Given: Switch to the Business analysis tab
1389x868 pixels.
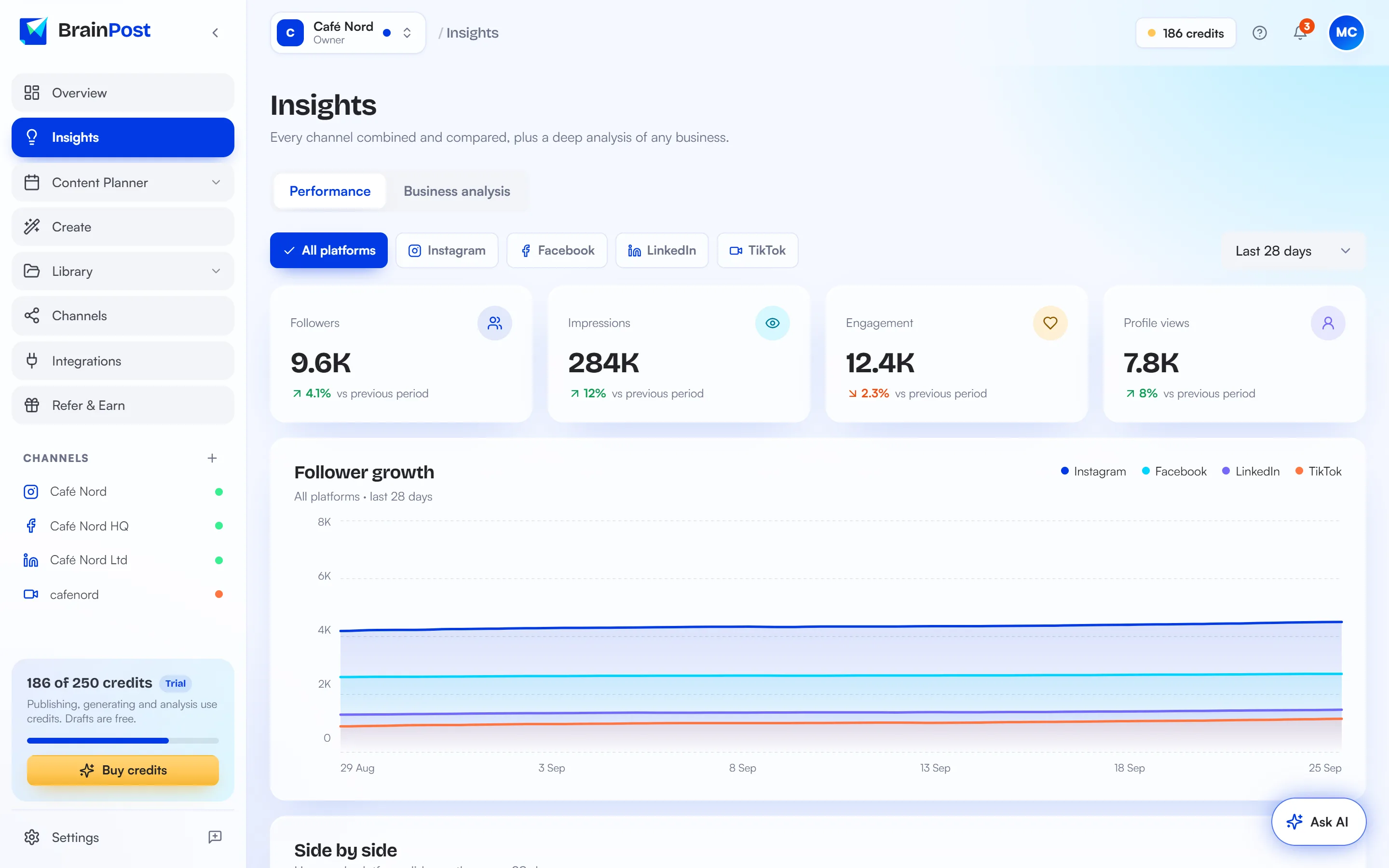Looking at the screenshot, I should click(457, 191).
